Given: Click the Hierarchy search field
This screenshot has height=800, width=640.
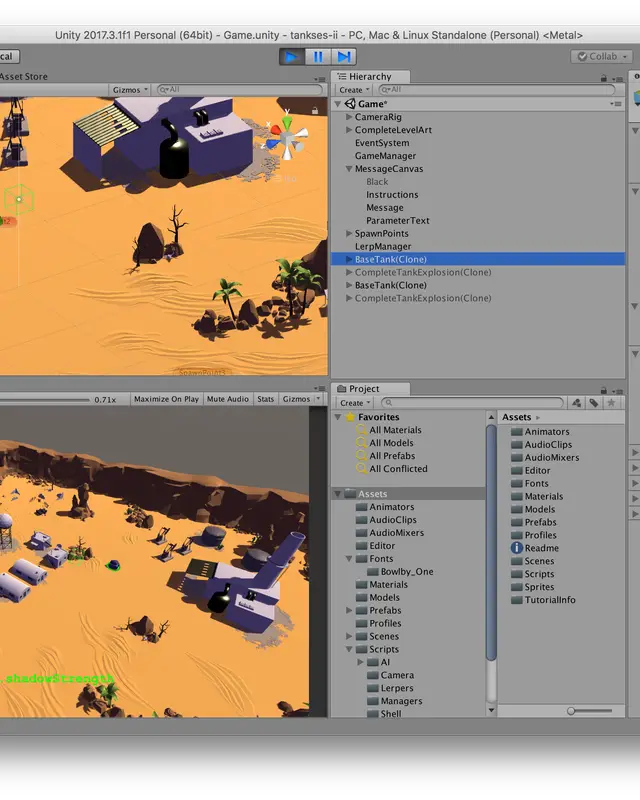Looking at the screenshot, I should coord(497,90).
